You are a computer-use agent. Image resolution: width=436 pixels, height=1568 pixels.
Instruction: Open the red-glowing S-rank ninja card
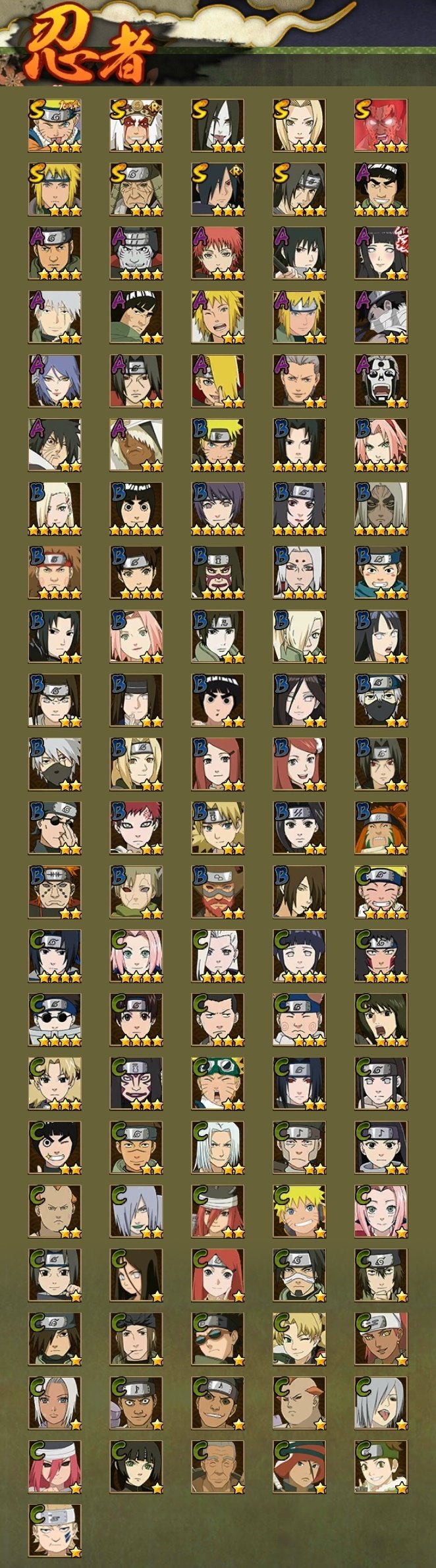point(381,126)
